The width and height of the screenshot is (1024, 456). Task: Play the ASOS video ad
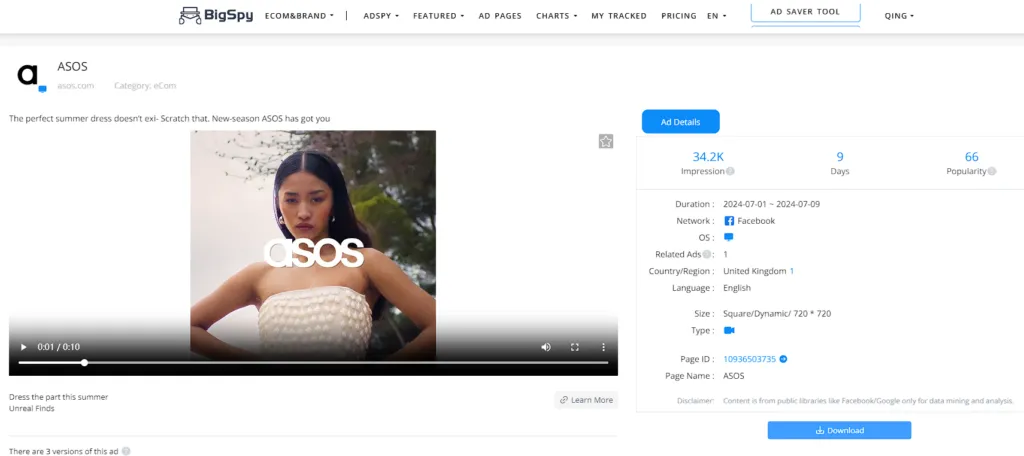tap(24, 347)
